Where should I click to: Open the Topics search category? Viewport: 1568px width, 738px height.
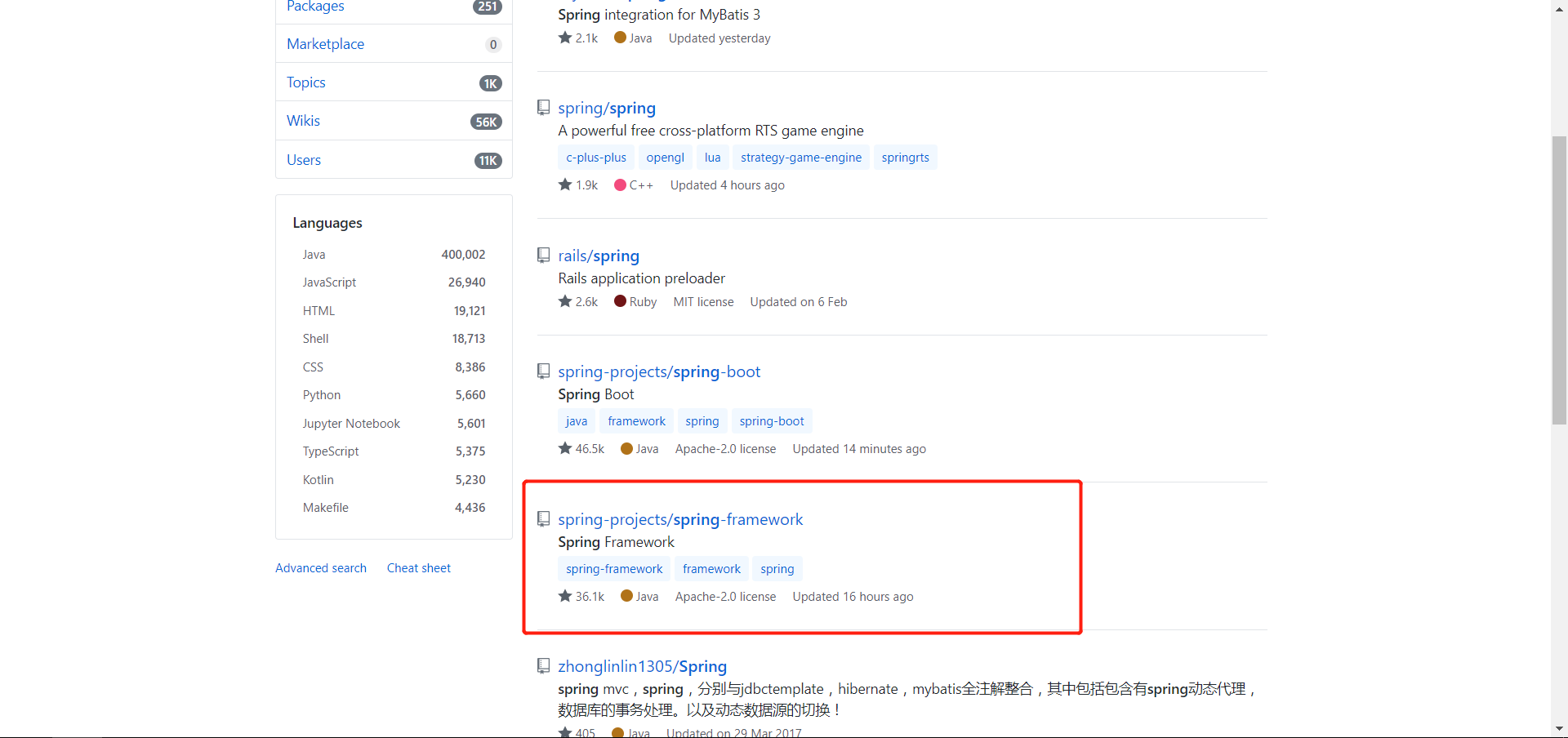394,82
